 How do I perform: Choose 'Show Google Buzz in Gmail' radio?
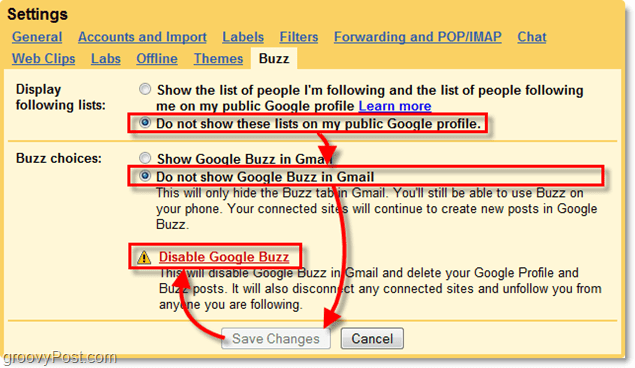pos(145,158)
